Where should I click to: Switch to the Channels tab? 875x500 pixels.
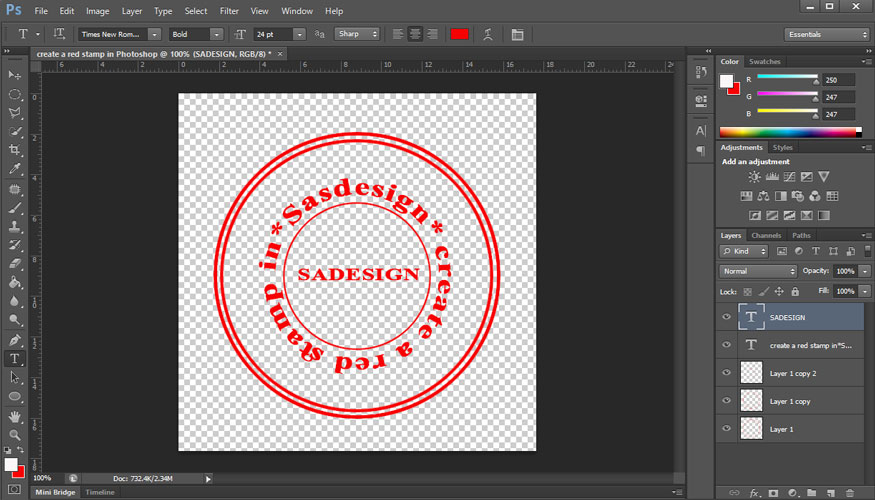(766, 235)
